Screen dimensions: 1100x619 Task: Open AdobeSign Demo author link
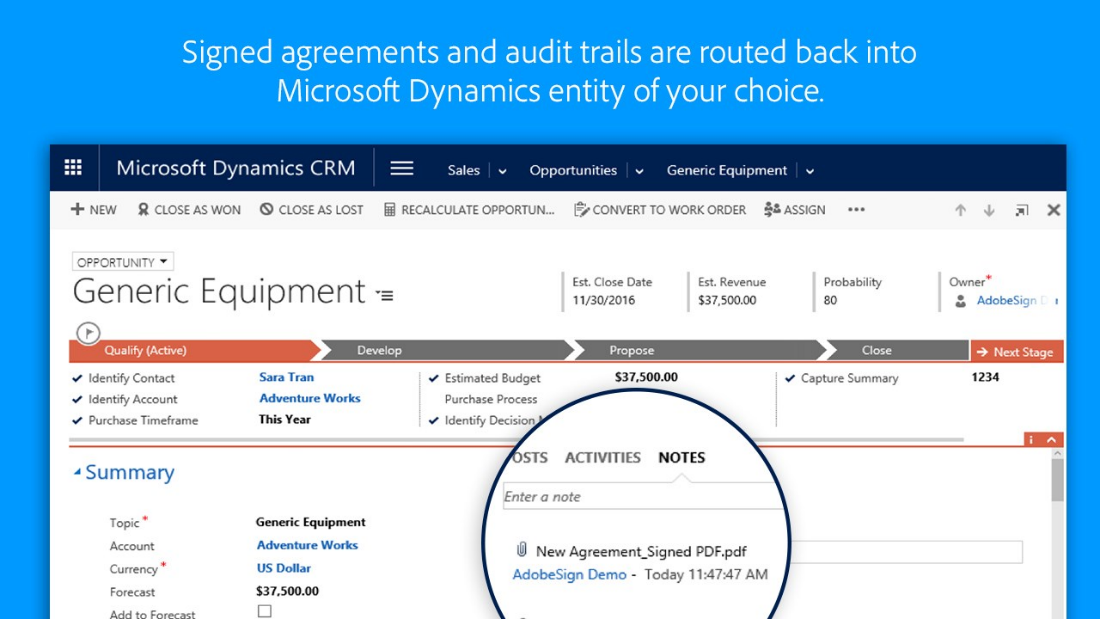pyautogui.click(x=569, y=574)
